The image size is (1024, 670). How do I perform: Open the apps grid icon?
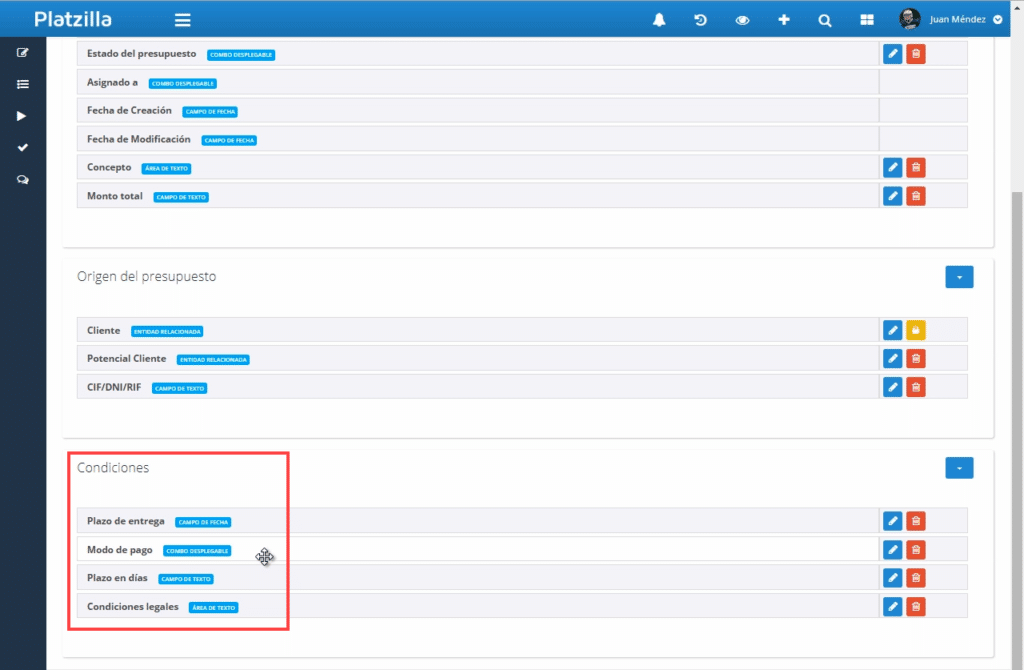[x=867, y=20]
